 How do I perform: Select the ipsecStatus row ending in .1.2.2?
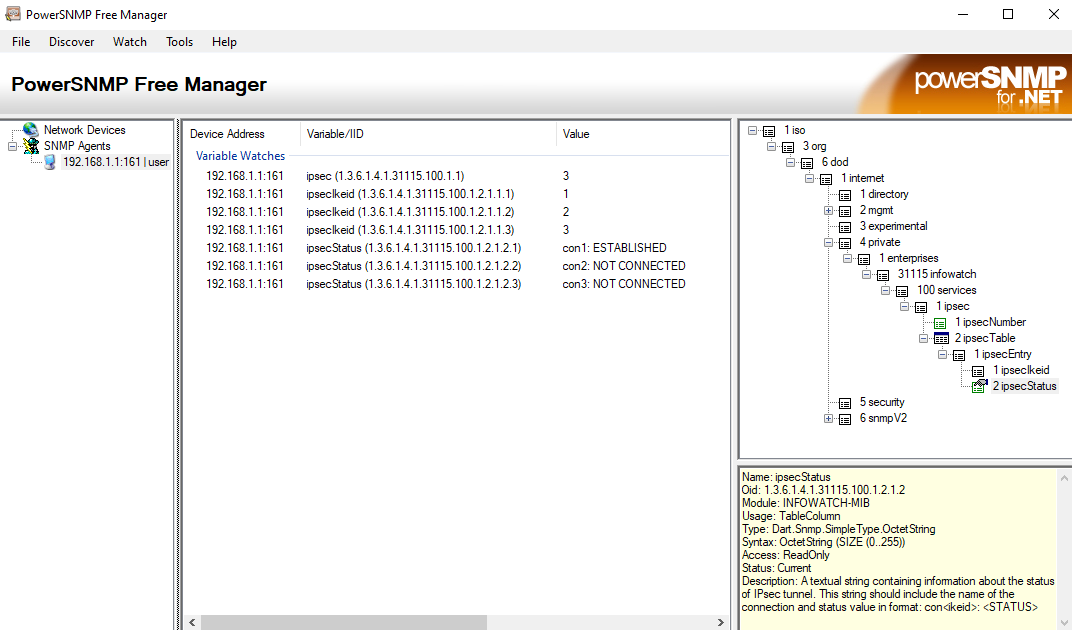point(455,265)
